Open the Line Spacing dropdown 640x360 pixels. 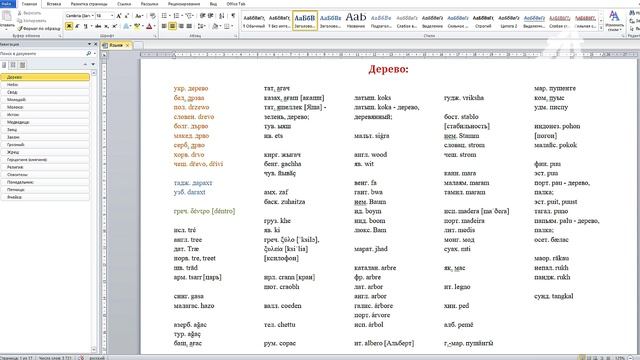202,26
